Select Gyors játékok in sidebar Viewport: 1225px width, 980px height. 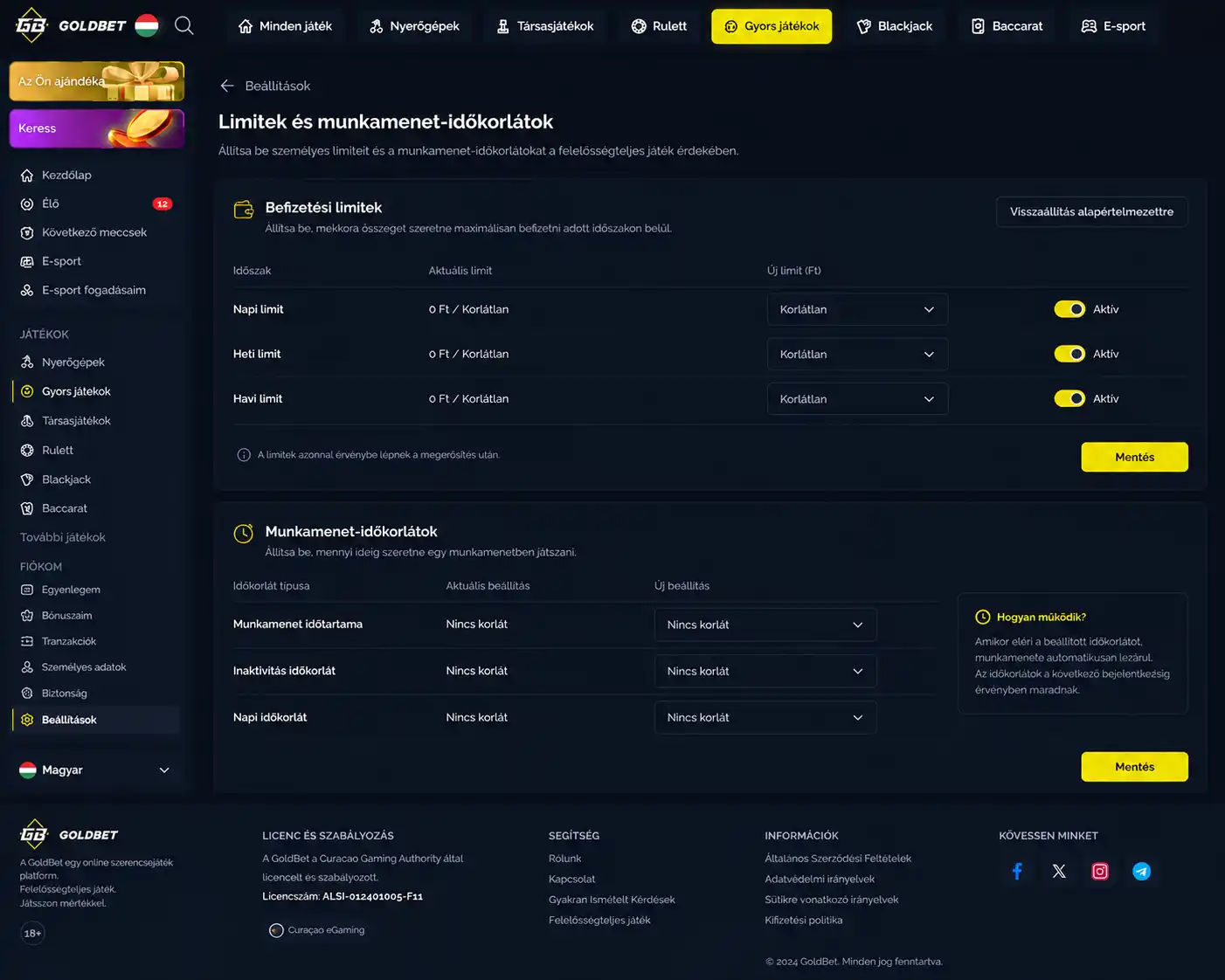click(96, 391)
